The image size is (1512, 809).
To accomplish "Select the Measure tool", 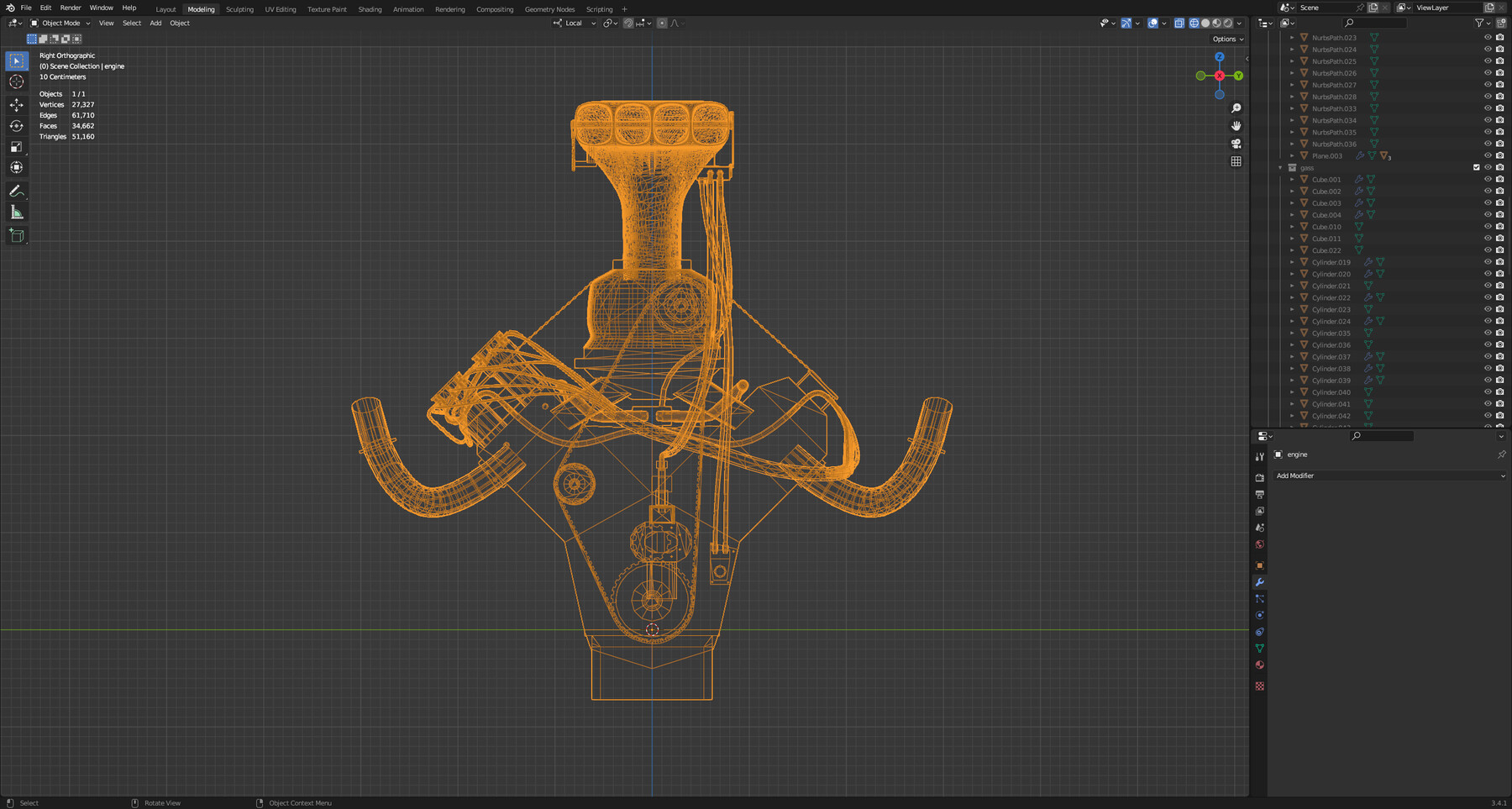I will point(17,213).
